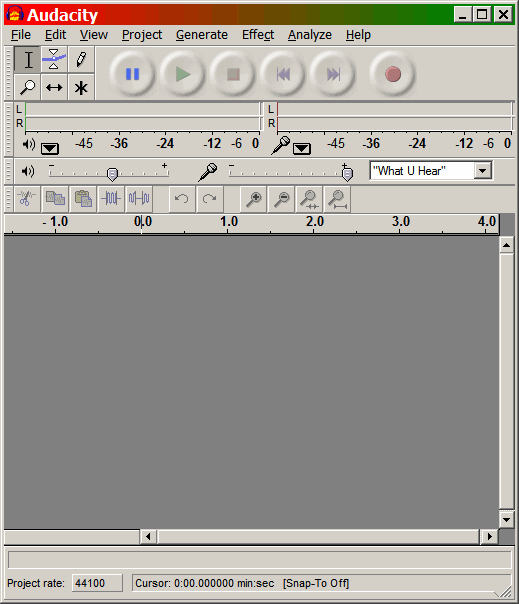Activate the Multi-tool asterisk icon

(x=81, y=87)
